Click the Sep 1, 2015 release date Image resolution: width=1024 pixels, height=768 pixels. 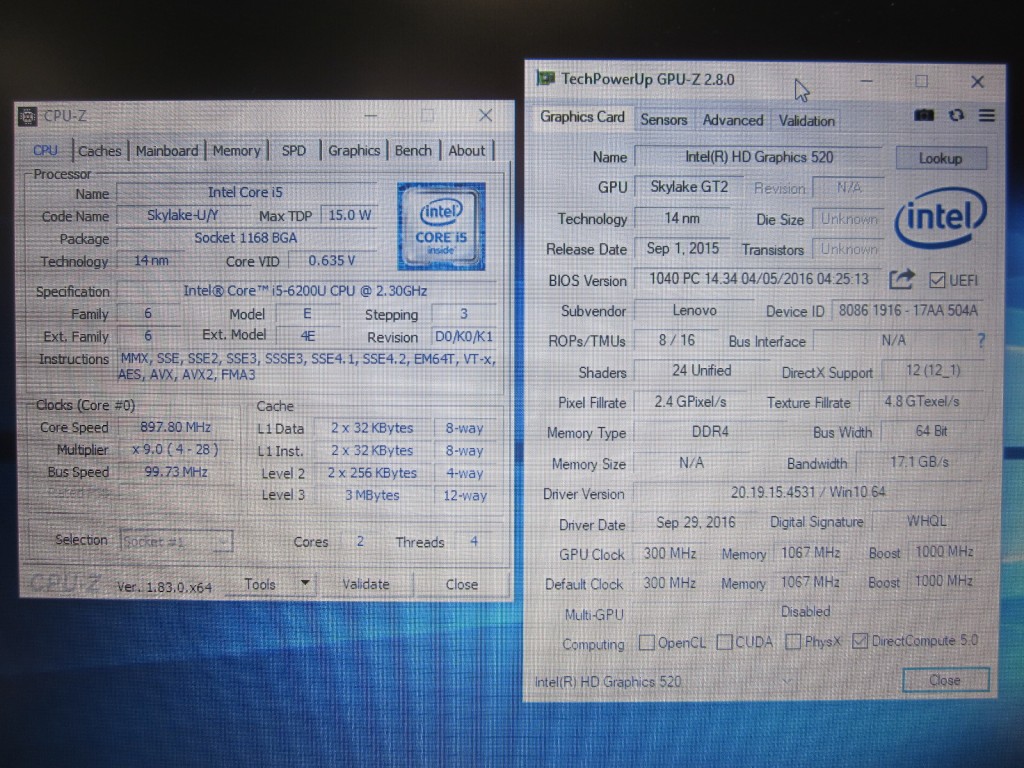(682, 248)
